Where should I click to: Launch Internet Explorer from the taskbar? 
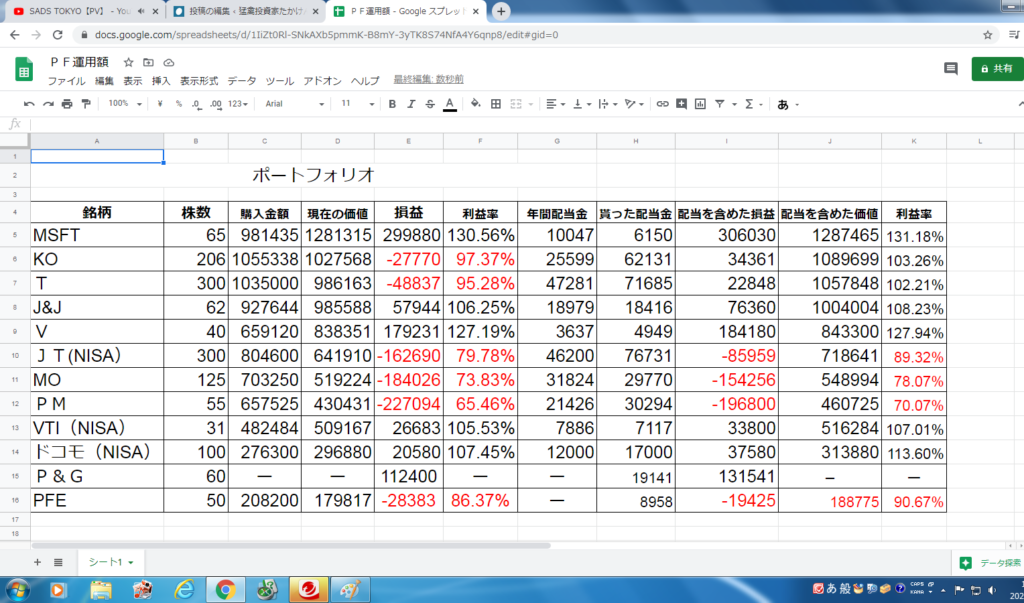click(x=184, y=590)
